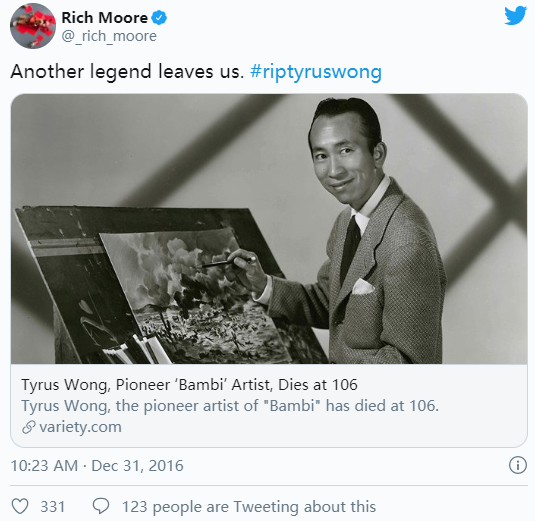Screen dimensions: 535x521
Task: Click the 331 likes count
Action: coord(53,506)
